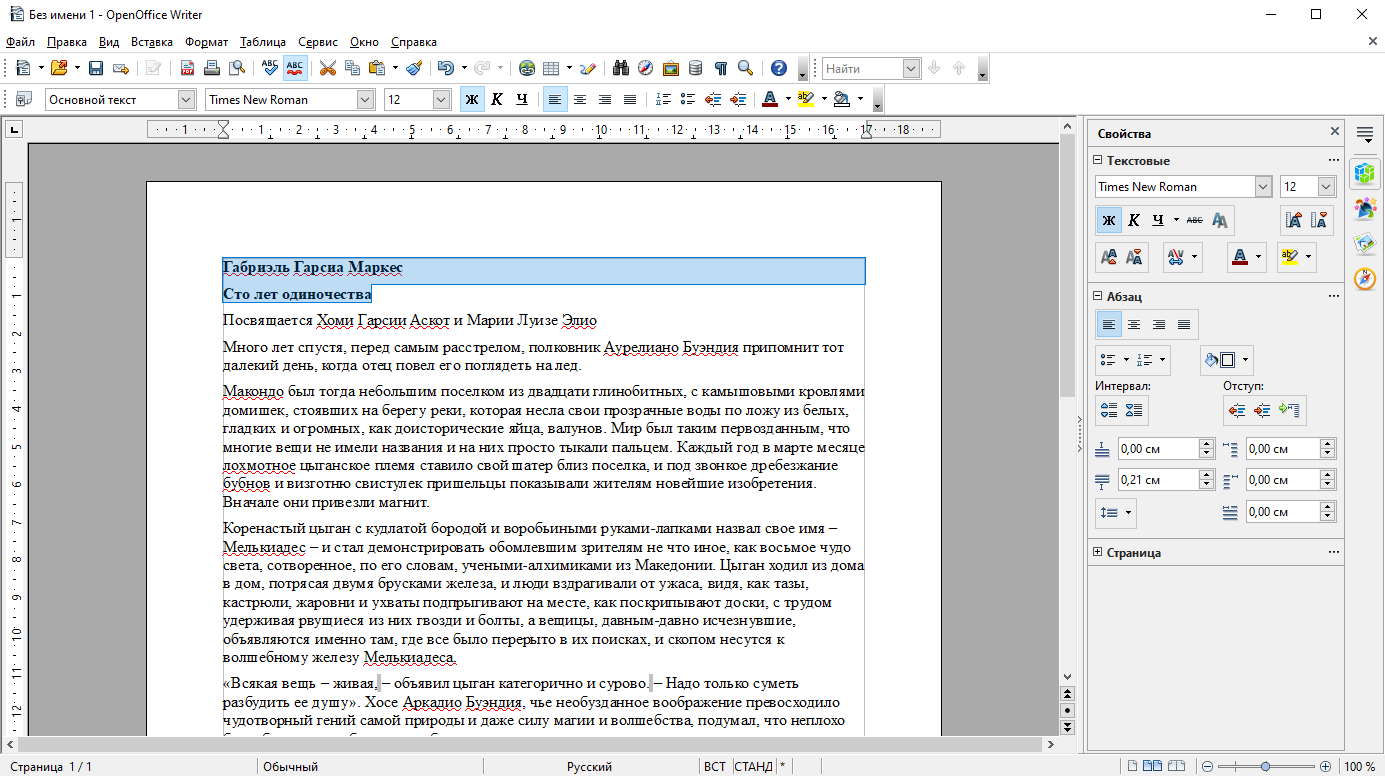Click the 'ВСТ' insert mode indicator
Screen dimensions: 1385x776
714,766
